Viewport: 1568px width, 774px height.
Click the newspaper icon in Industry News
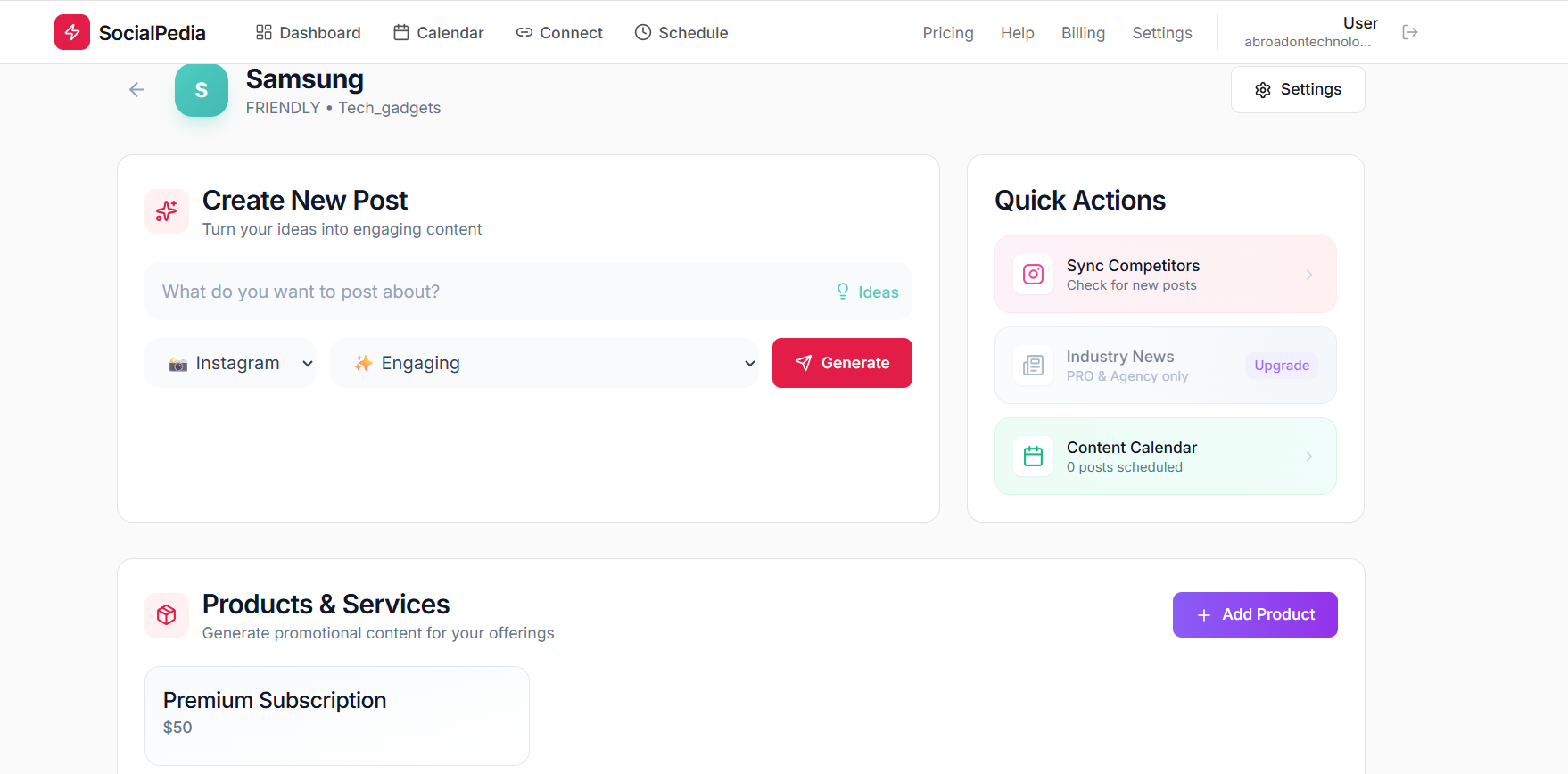(x=1033, y=366)
